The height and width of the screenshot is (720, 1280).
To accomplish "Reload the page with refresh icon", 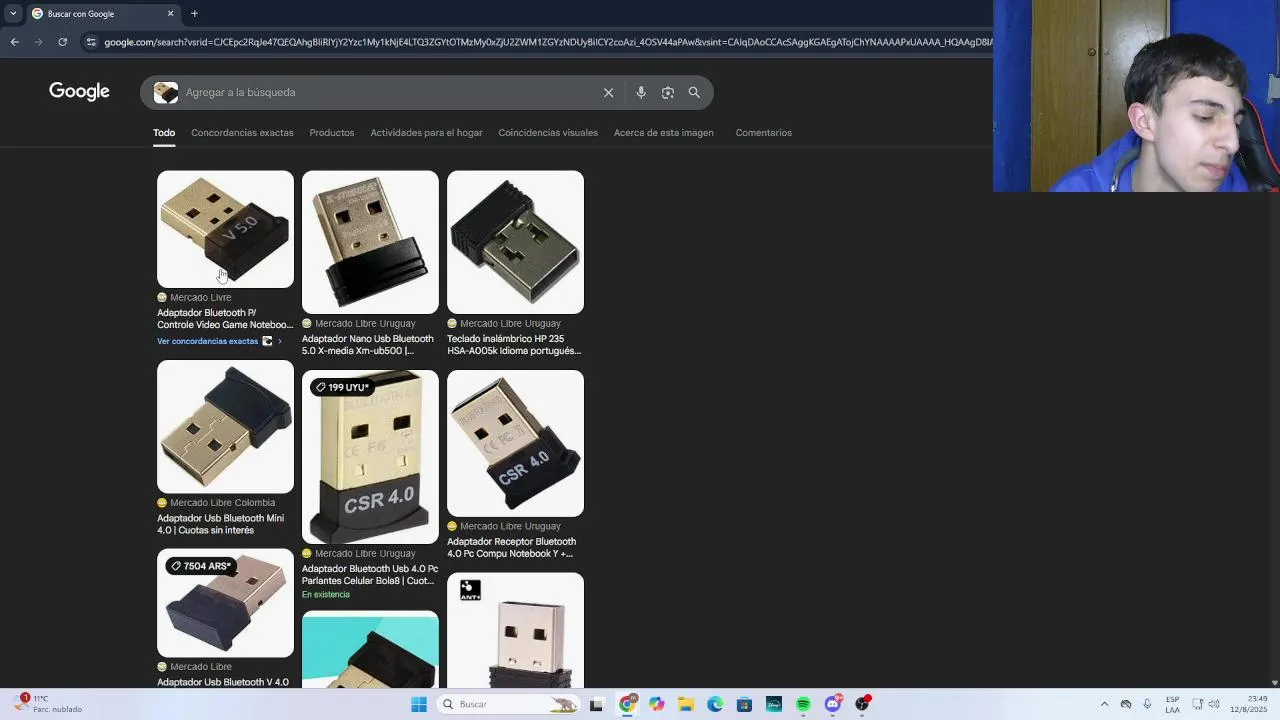I will 62,42.
